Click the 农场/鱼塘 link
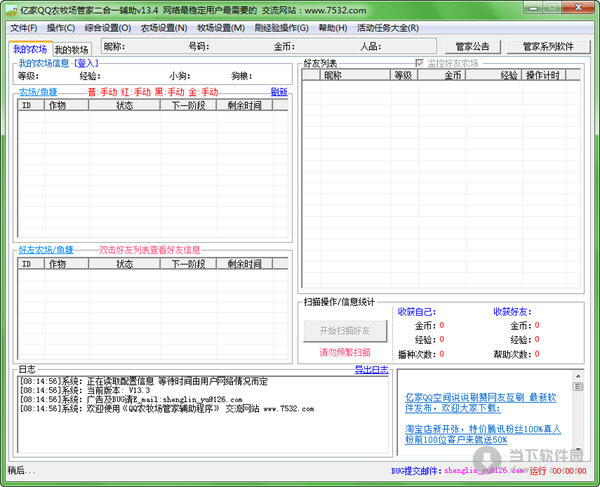Viewport: 600px width, 487px height. tap(38, 92)
